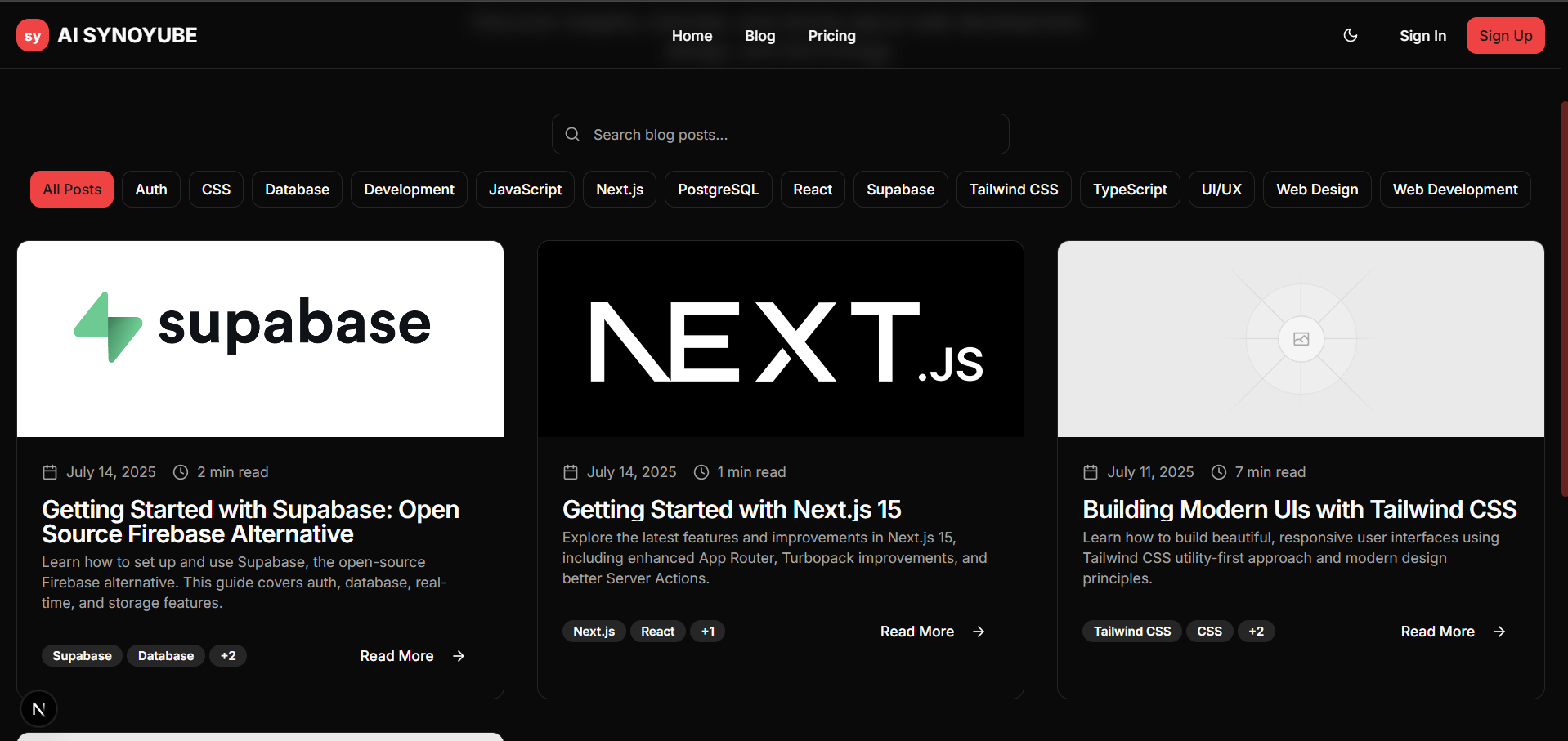The height and width of the screenshot is (741, 1568).
Task: Click Next.js tag on second card
Action: tap(594, 632)
